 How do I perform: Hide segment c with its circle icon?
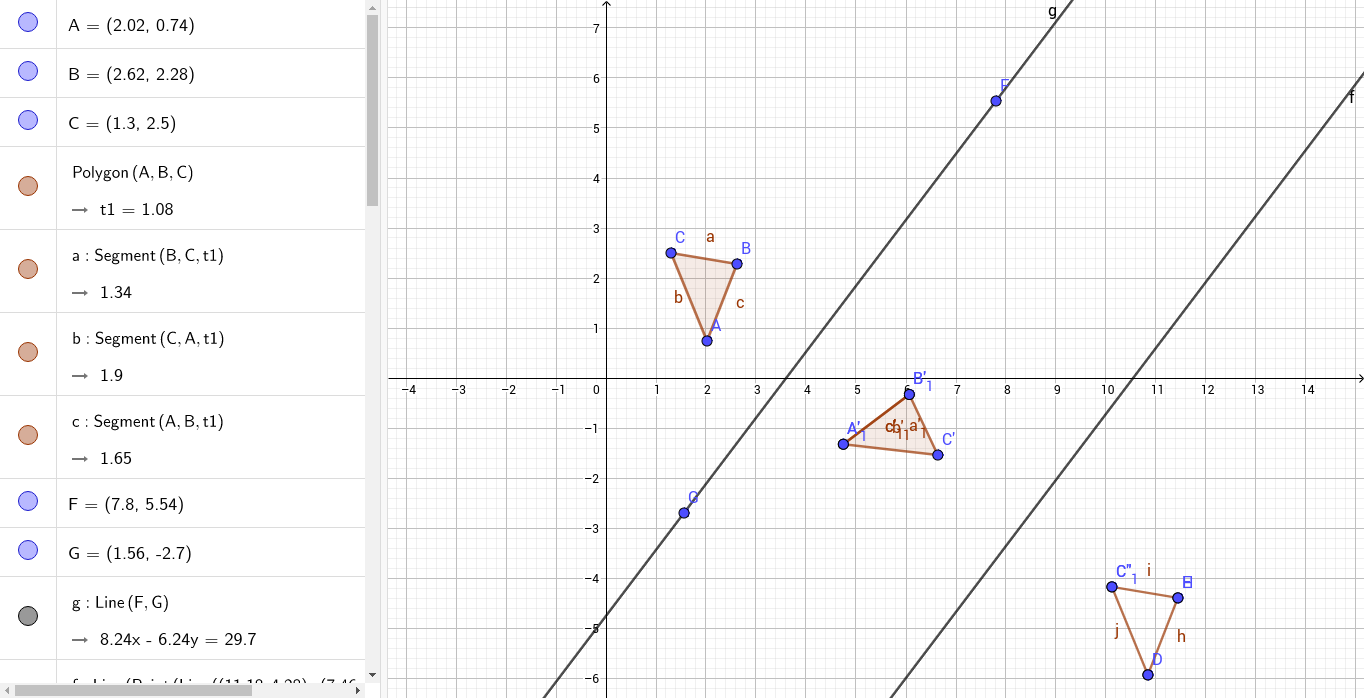click(x=27, y=434)
